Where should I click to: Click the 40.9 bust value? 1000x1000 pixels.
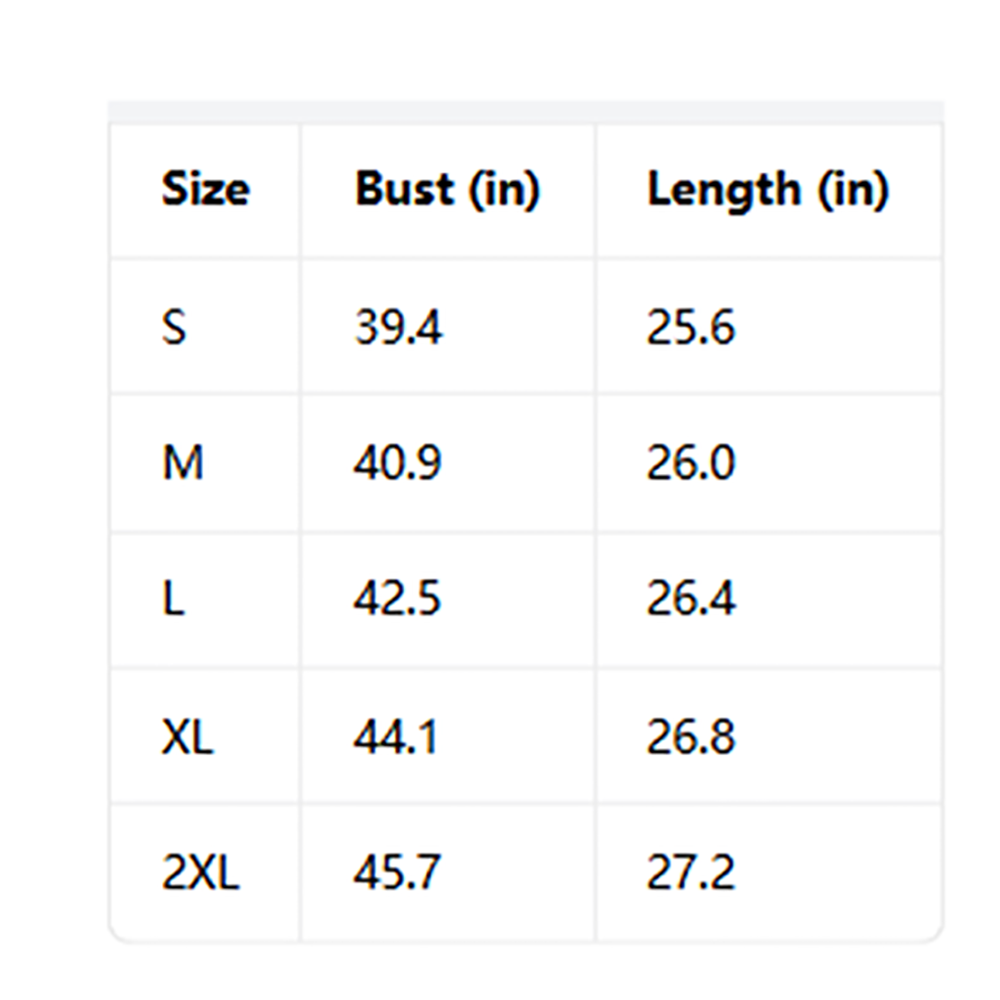click(x=397, y=462)
